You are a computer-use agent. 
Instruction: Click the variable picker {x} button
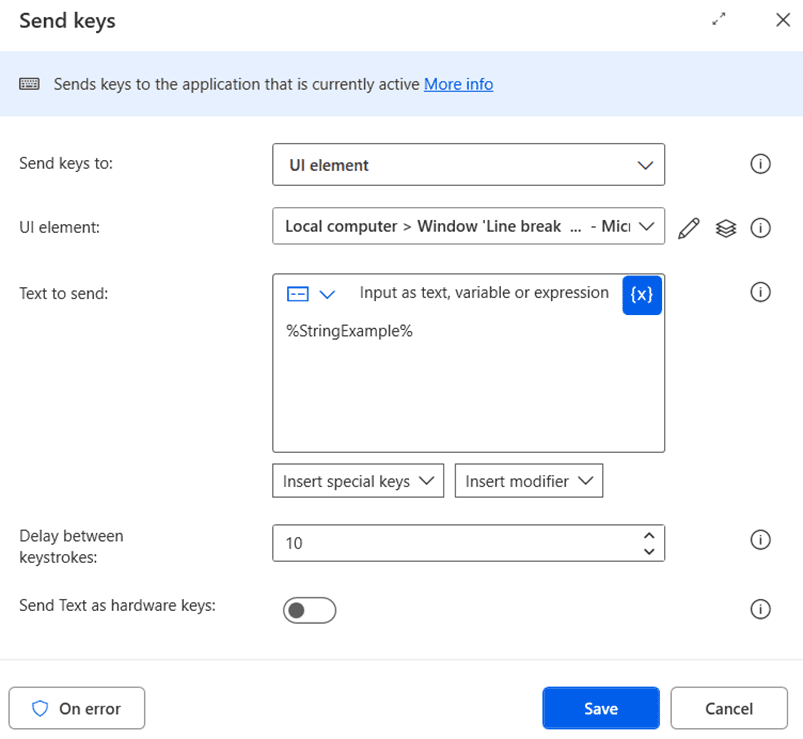[x=642, y=295]
